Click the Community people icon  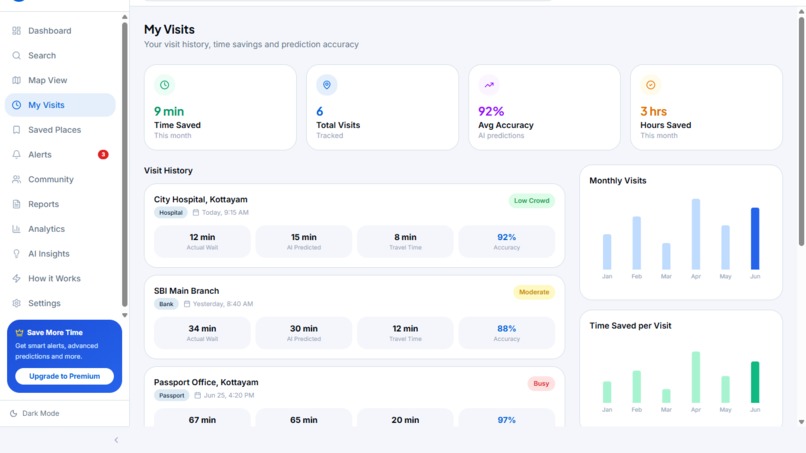click(16, 179)
